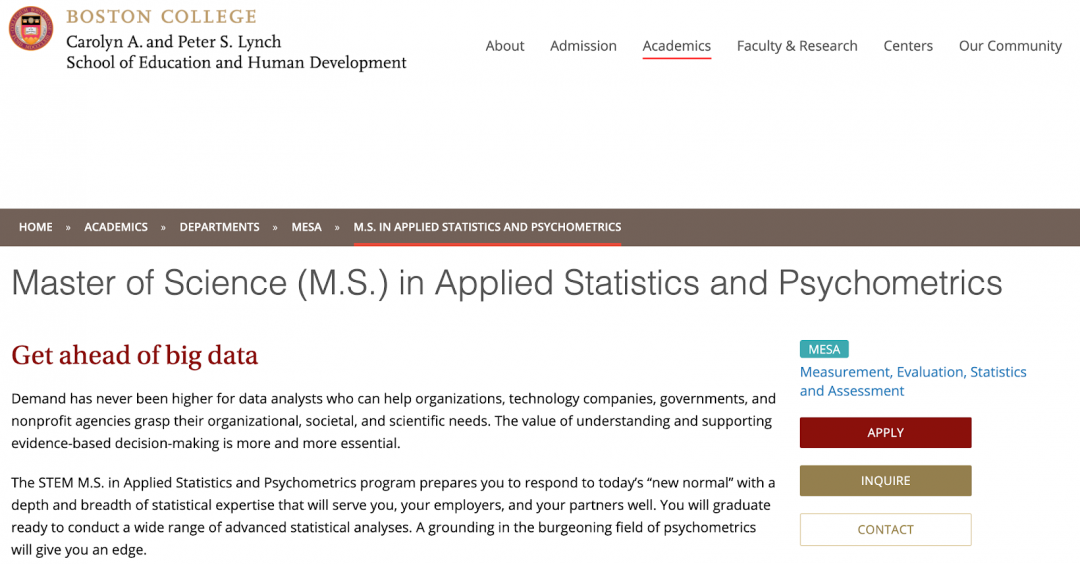Image resolution: width=1080 pixels, height=564 pixels.
Task: Click the HOME breadcrumb link
Action: (36, 227)
